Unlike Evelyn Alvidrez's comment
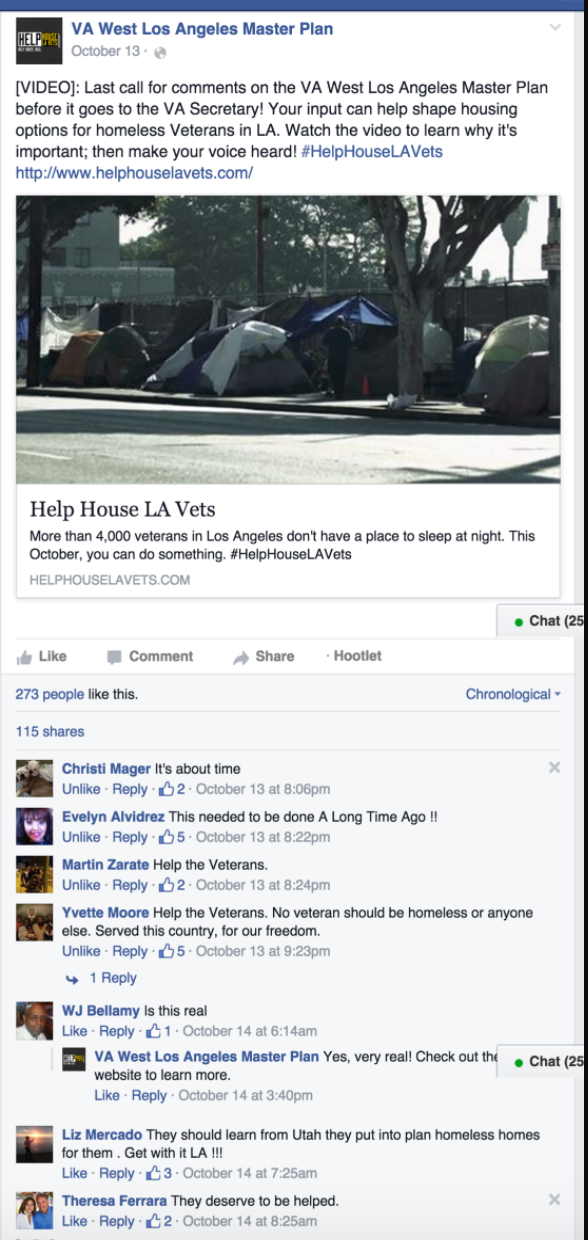Screen dimensions: 588x1240 (x=81, y=837)
